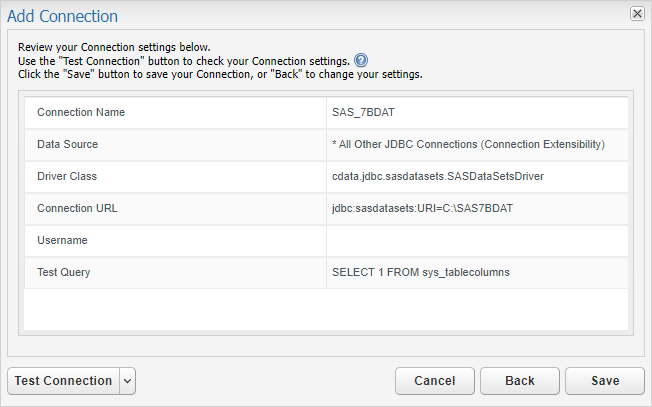Click the help question mark icon
Screen dimensions: 652x407
(x=361, y=60)
